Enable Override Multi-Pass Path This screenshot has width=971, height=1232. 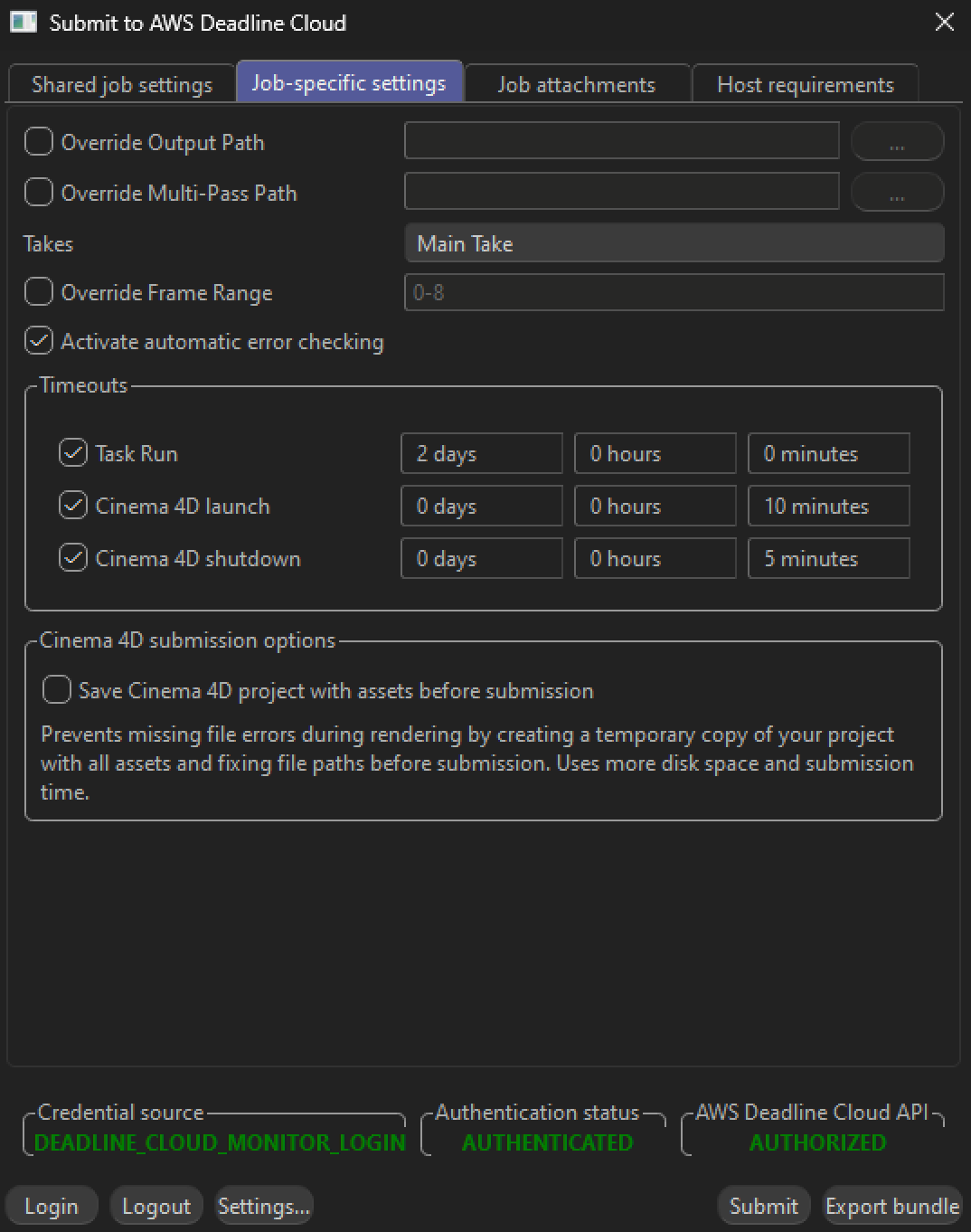click(x=38, y=192)
